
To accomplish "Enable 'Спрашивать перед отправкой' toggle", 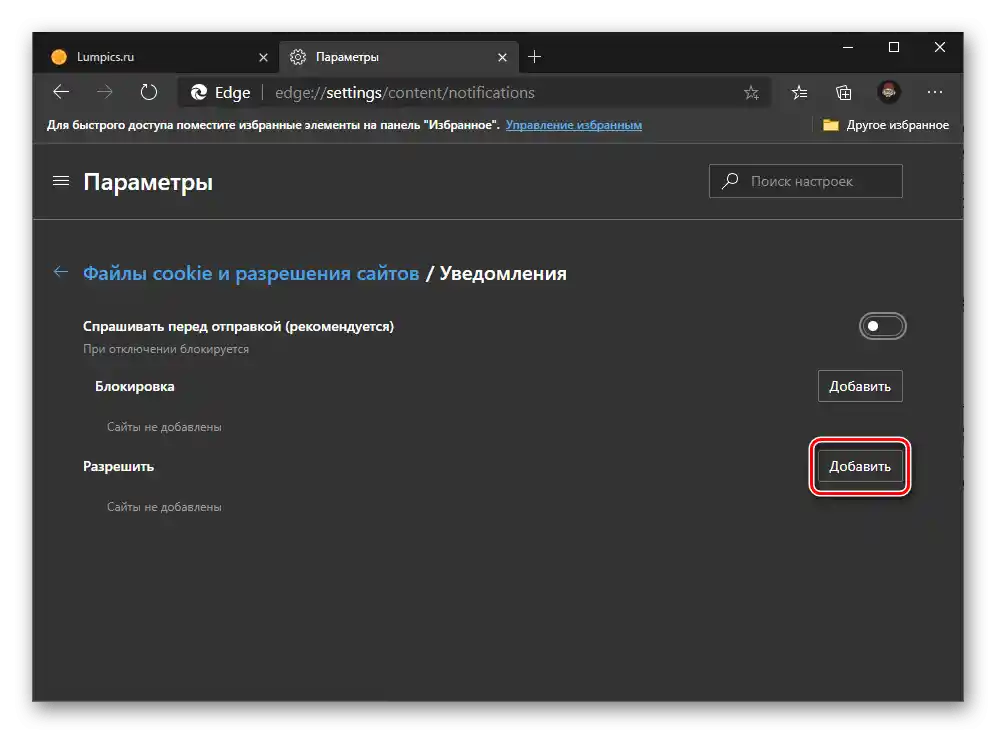I will tap(882, 325).
